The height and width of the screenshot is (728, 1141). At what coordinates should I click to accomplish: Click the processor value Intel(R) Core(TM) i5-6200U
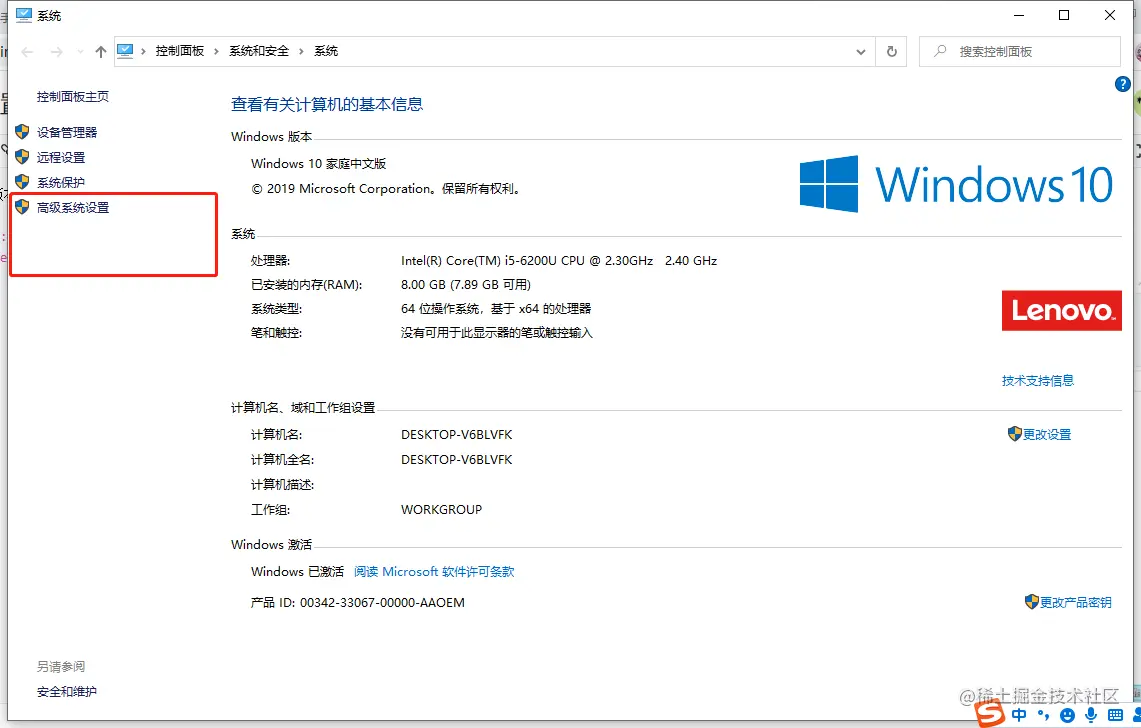pos(559,261)
